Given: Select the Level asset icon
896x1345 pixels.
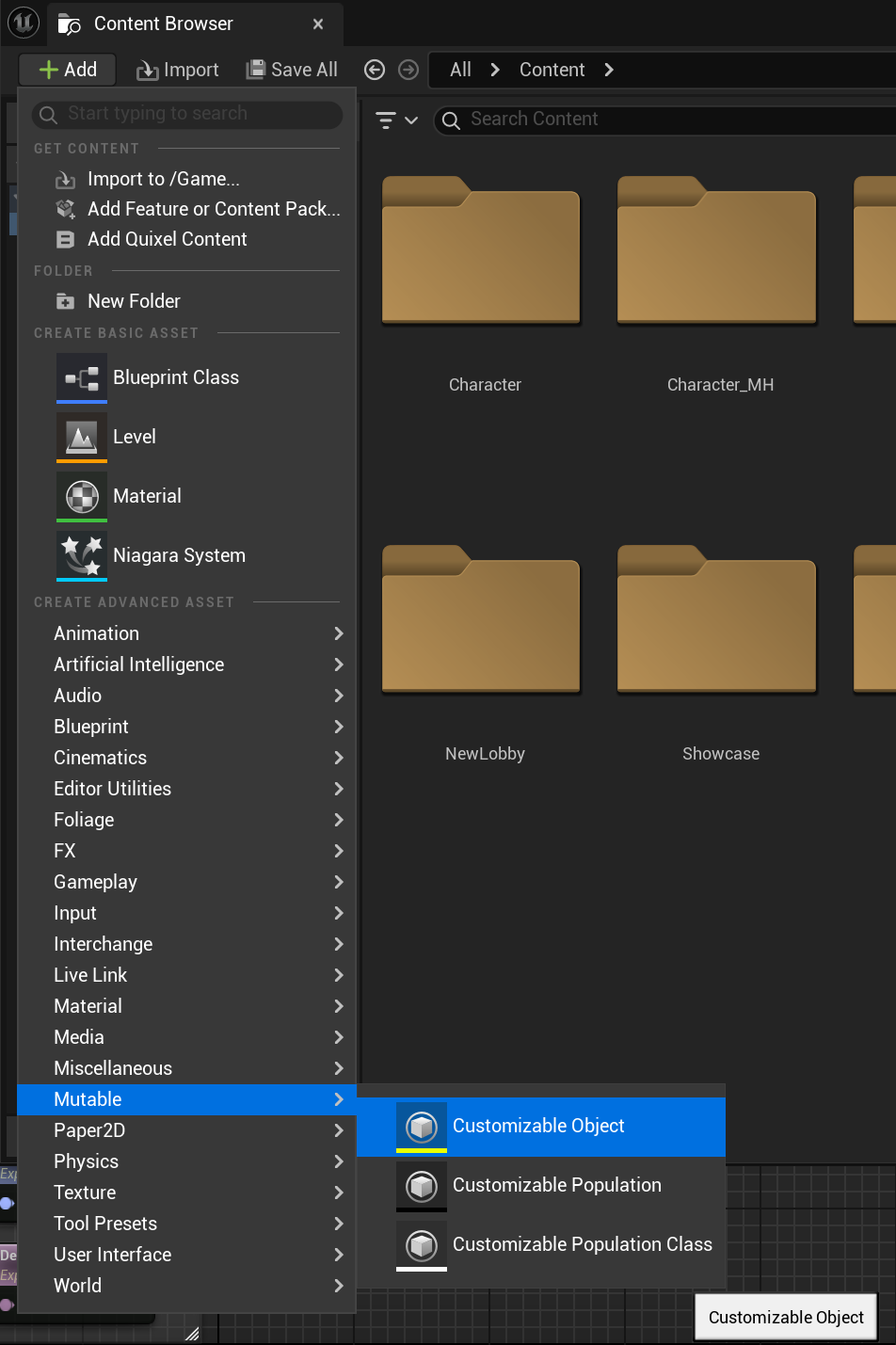Looking at the screenshot, I should click(82, 437).
